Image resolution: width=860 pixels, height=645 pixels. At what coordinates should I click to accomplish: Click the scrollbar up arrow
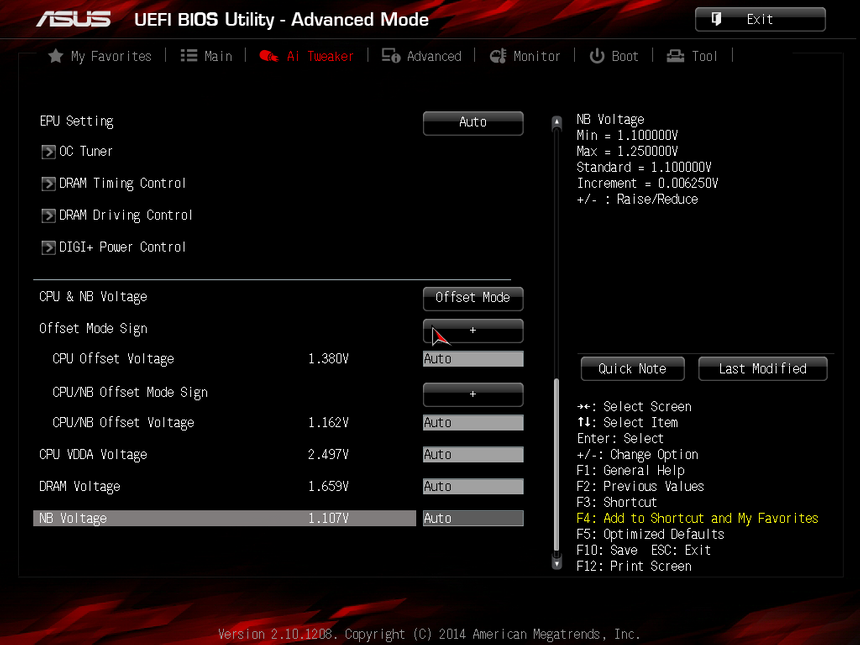pyautogui.click(x=557, y=123)
